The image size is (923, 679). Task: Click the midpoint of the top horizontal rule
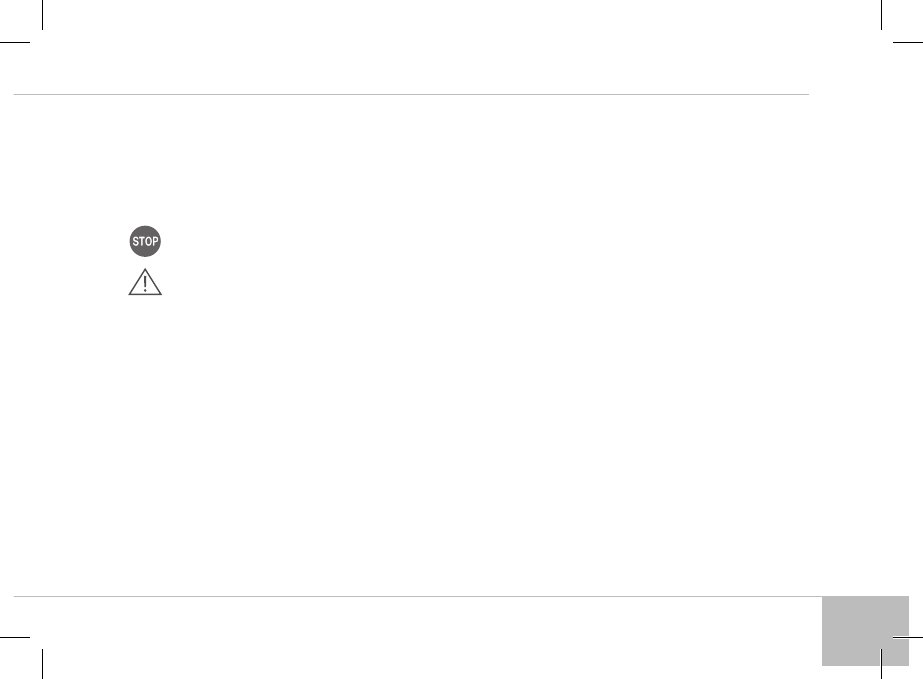pyautogui.click(x=411, y=95)
